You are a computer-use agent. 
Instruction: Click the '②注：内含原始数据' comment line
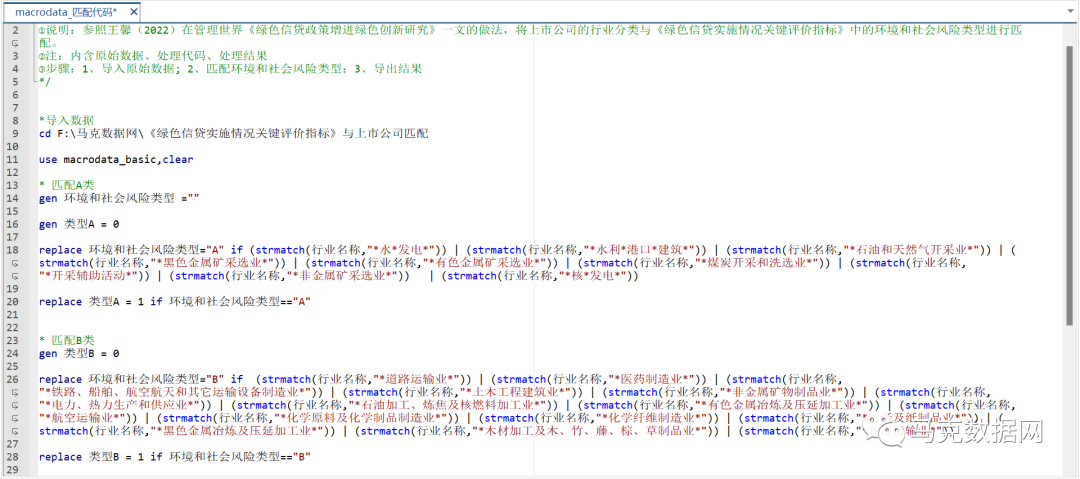(152, 56)
